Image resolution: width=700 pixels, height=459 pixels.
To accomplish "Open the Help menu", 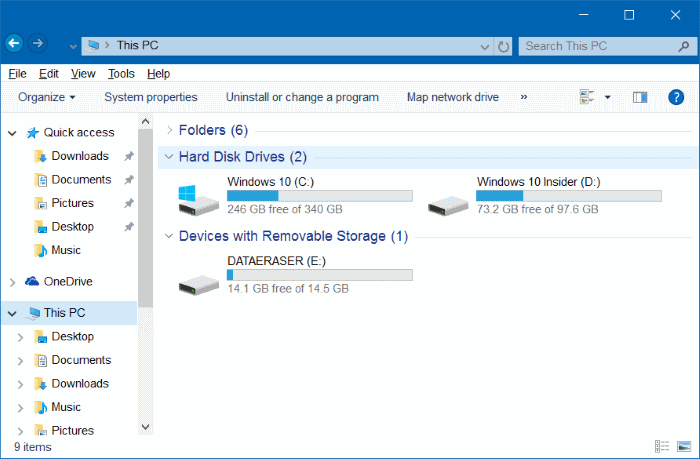I will tap(158, 74).
